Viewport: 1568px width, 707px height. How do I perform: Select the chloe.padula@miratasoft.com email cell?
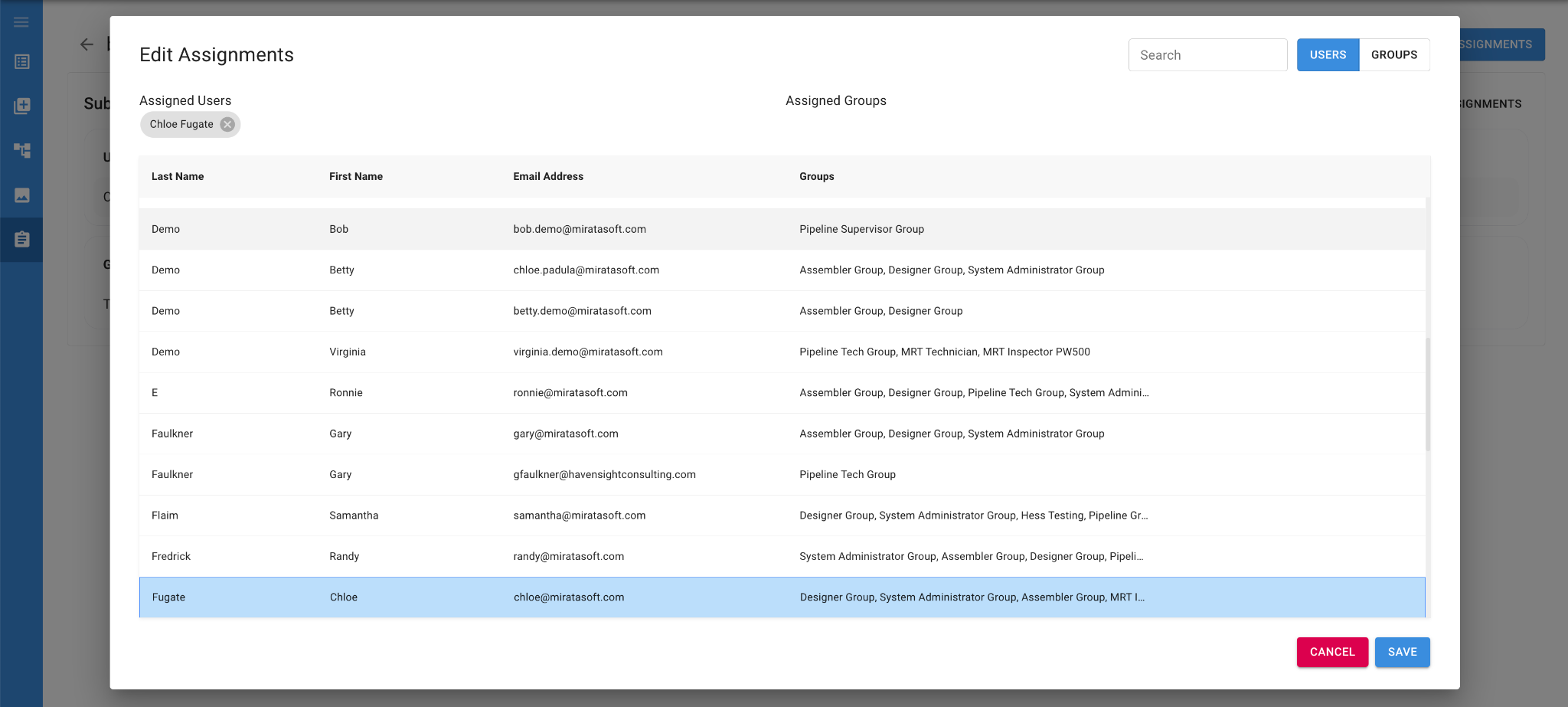(586, 270)
